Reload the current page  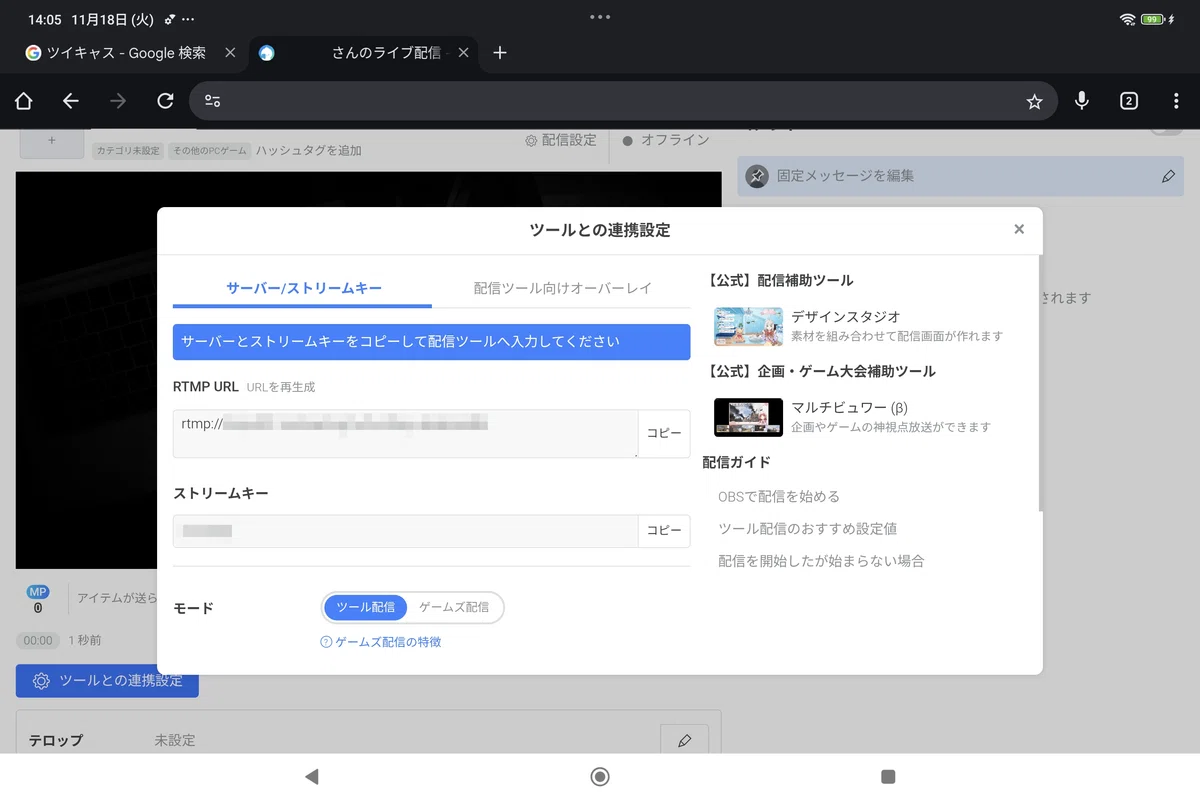pos(166,101)
